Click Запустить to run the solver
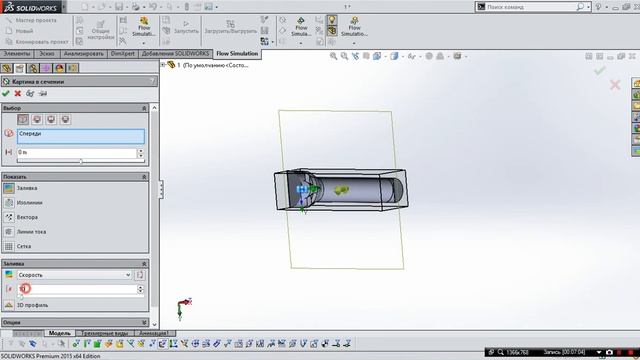Screen dimensions: 640x360 pyautogui.click(x=186, y=27)
